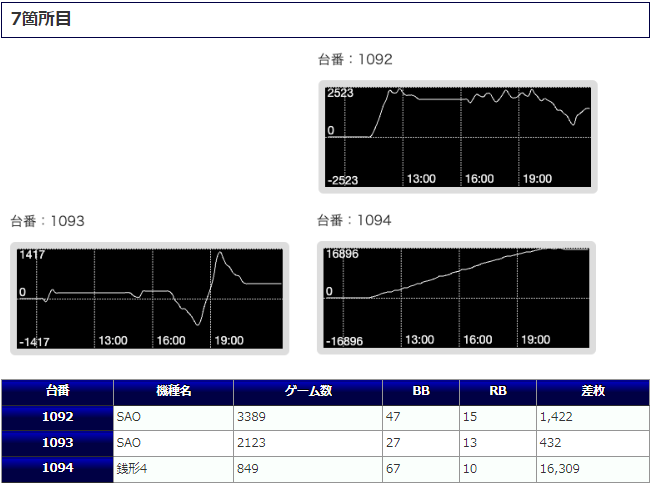The height and width of the screenshot is (490, 652).
Task: Click the 機種名 column header
Action: 173,392
